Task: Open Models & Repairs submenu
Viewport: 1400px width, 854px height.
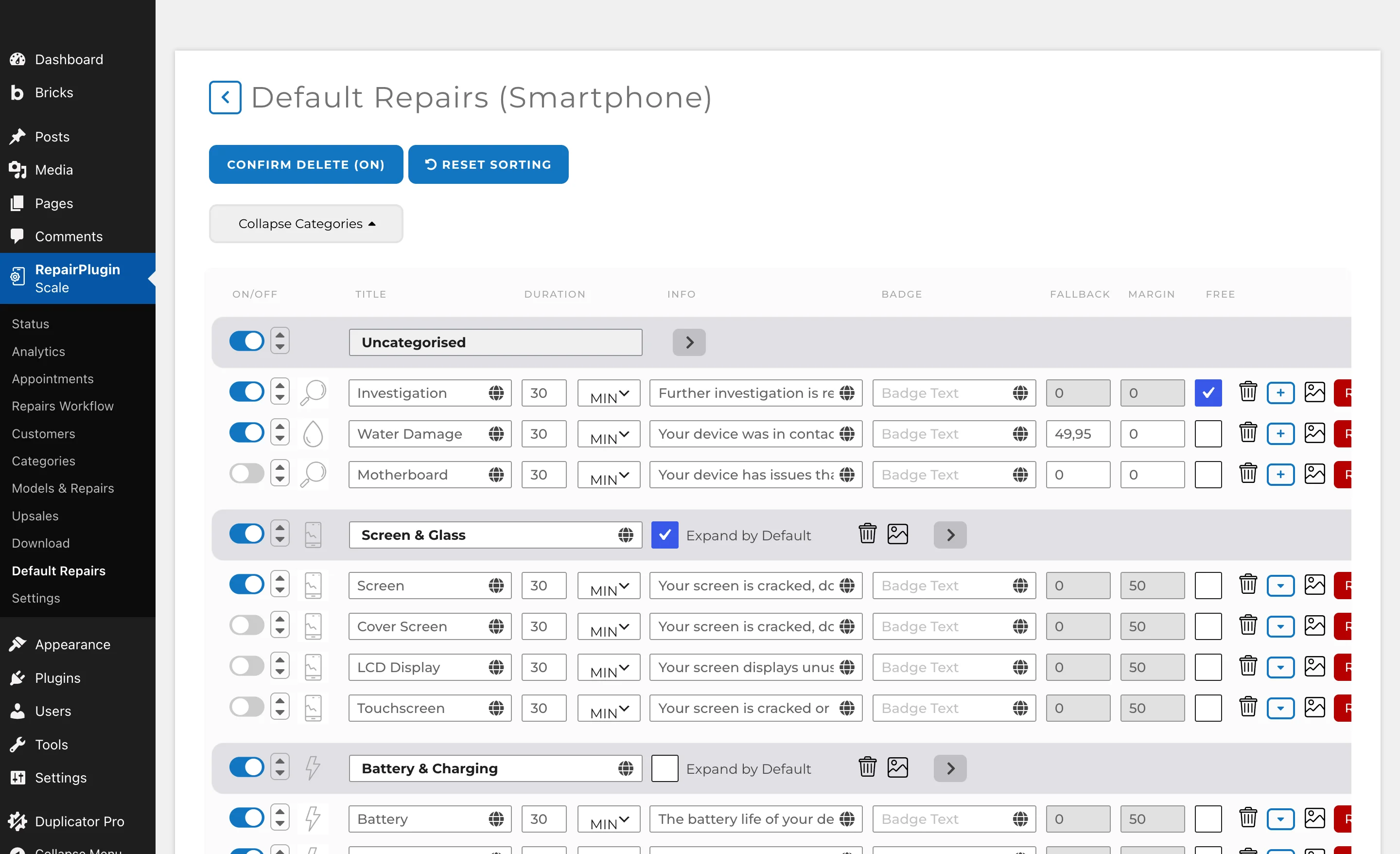Action: tap(63, 488)
